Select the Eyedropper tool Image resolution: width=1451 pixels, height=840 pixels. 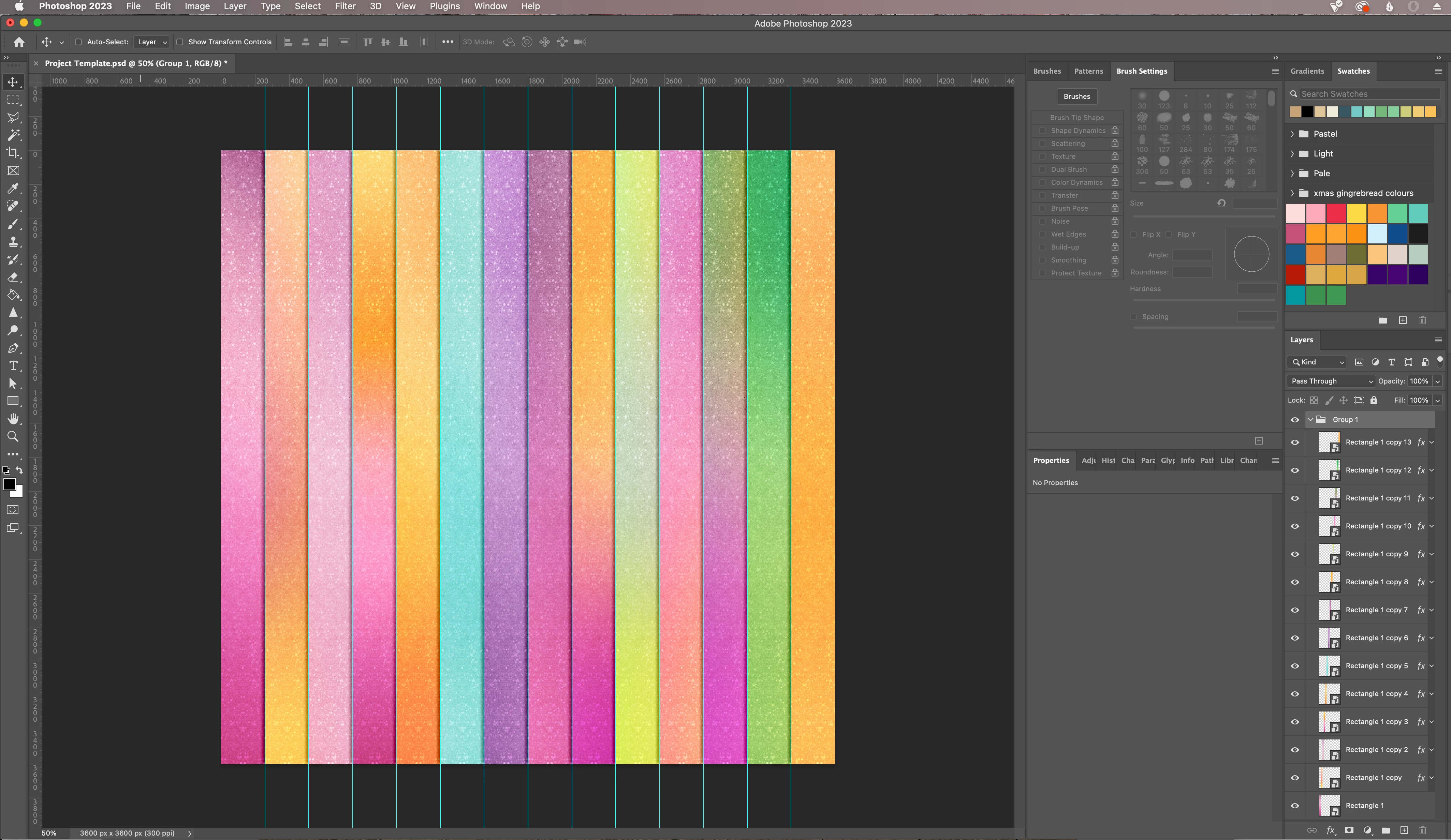pyautogui.click(x=13, y=189)
